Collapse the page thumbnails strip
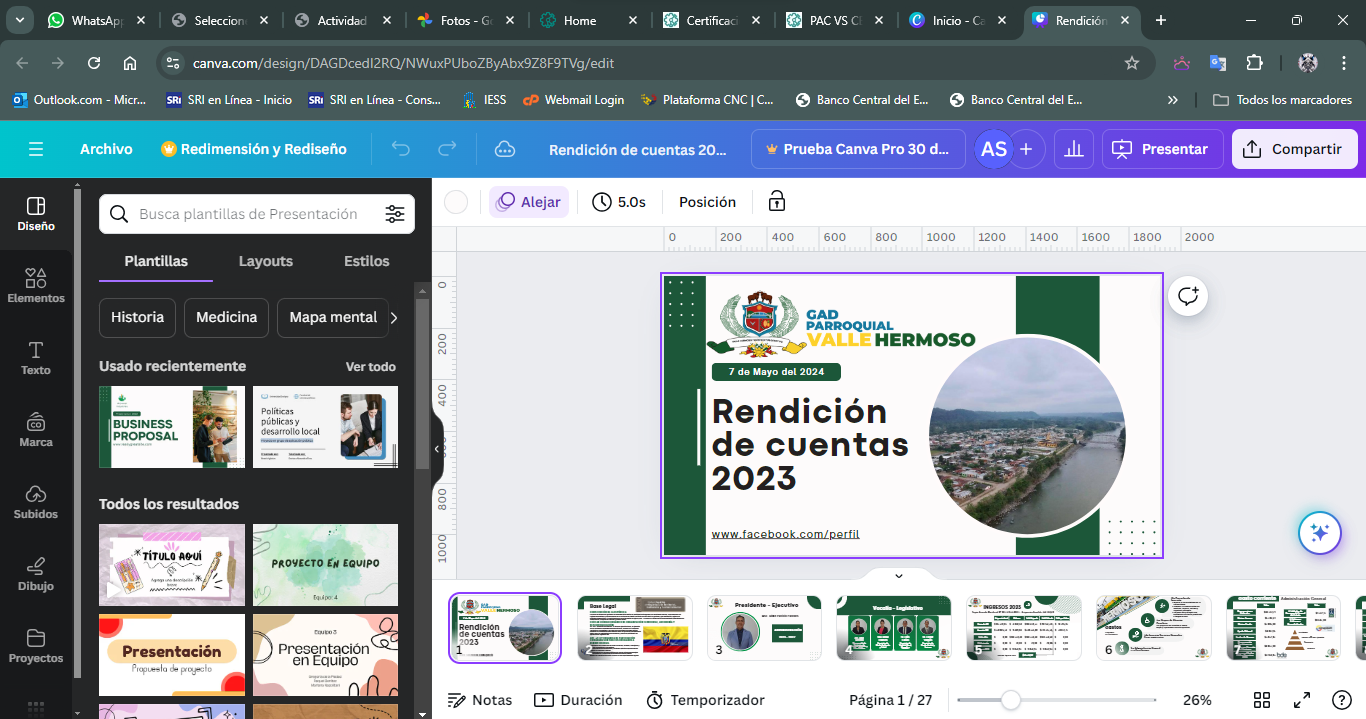Screen dimensions: 1366x719 [898, 576]
